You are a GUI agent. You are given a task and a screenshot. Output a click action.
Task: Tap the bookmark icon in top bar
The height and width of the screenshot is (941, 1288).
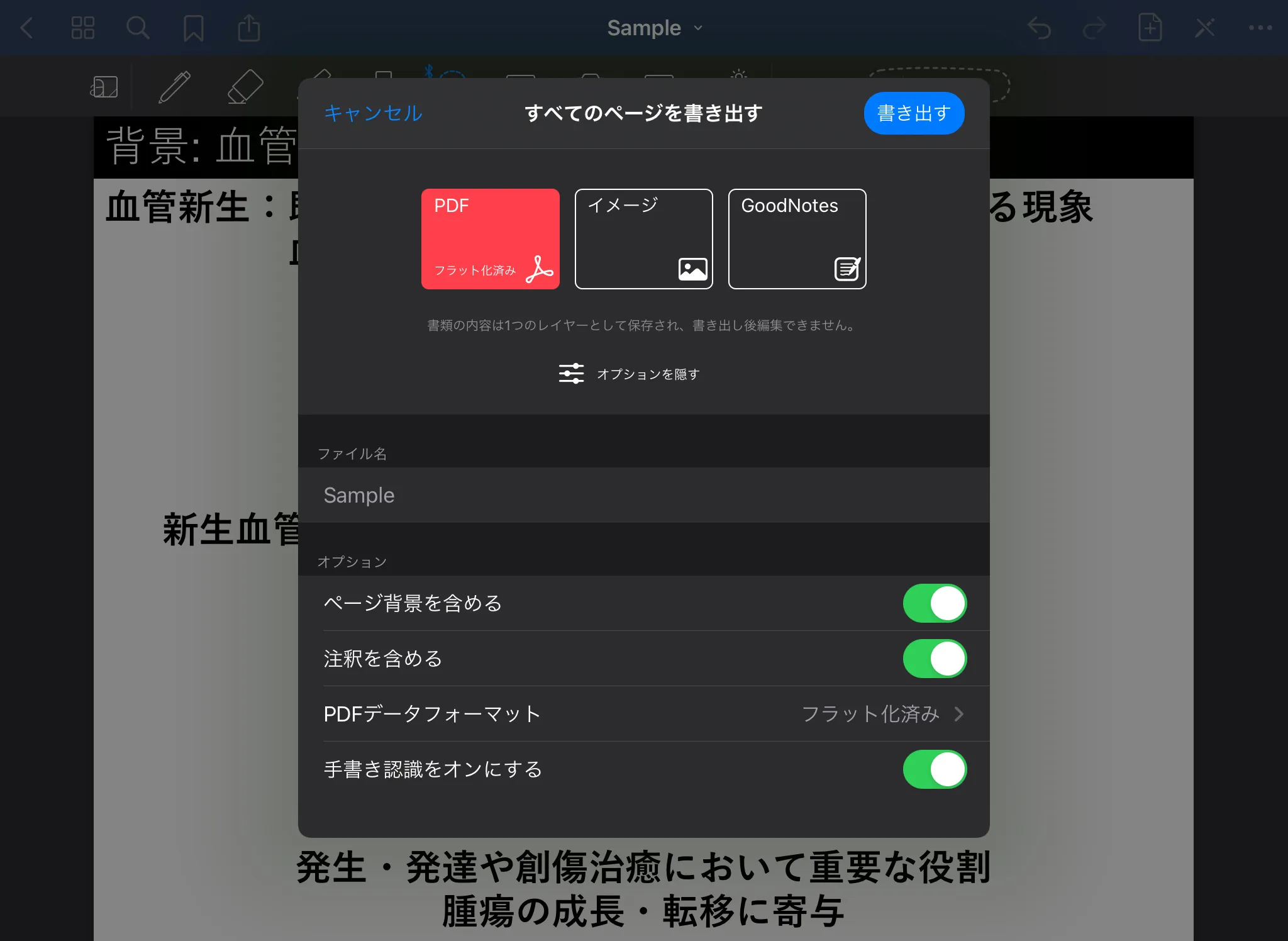(193, 28)
